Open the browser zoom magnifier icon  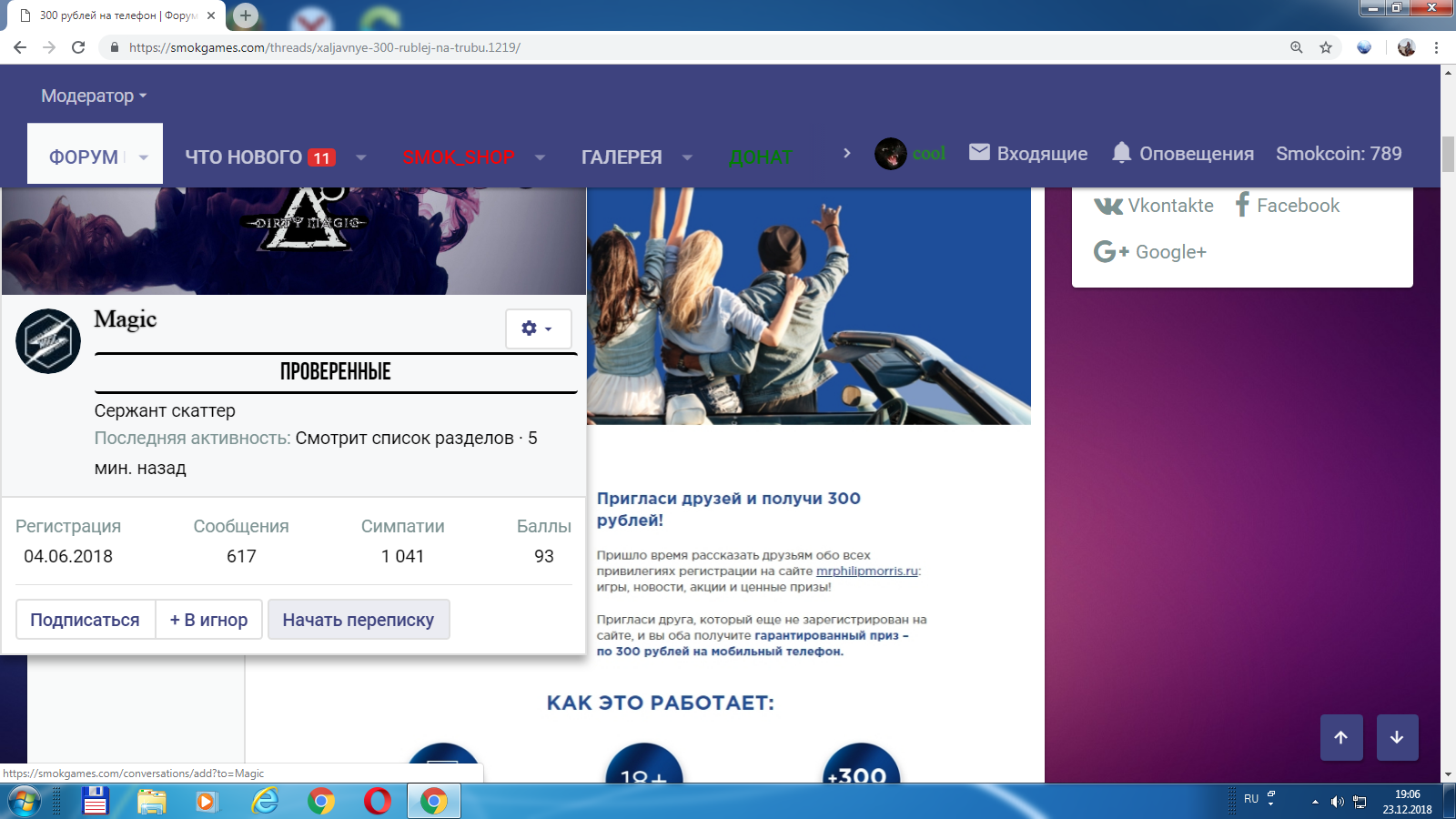click(1297, 47)
